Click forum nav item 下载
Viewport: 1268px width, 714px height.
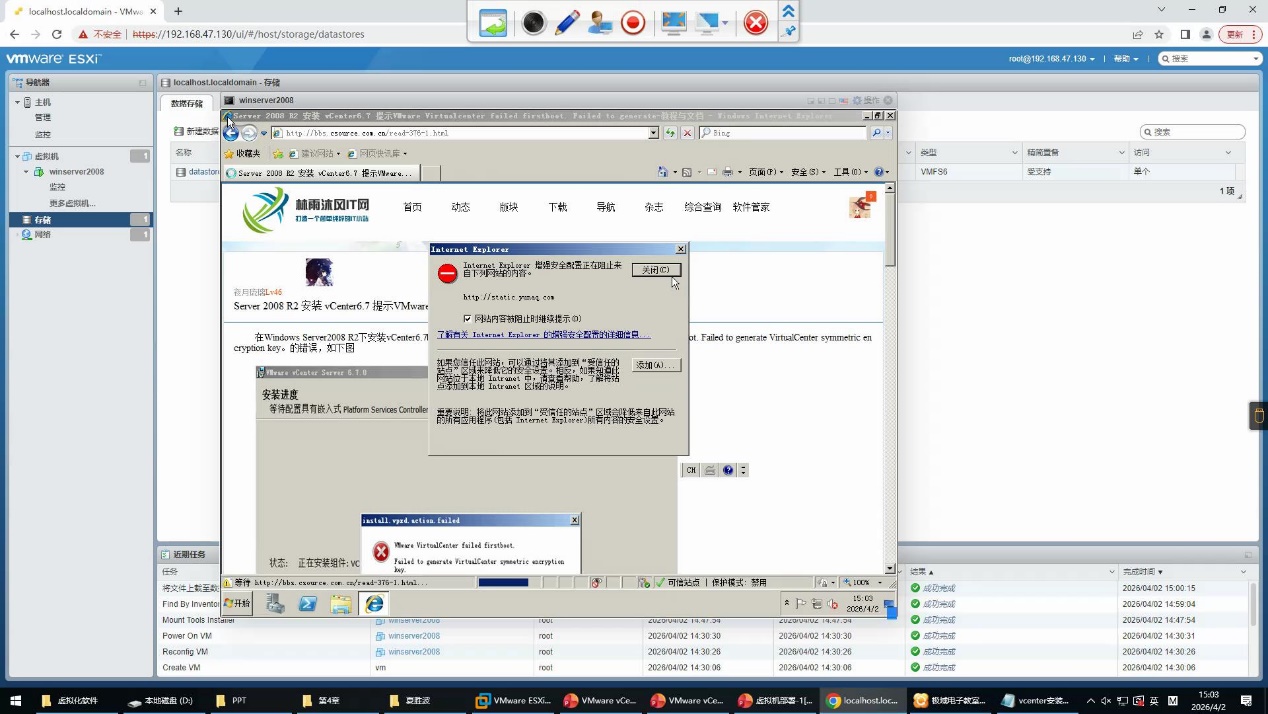click(557, 207)
